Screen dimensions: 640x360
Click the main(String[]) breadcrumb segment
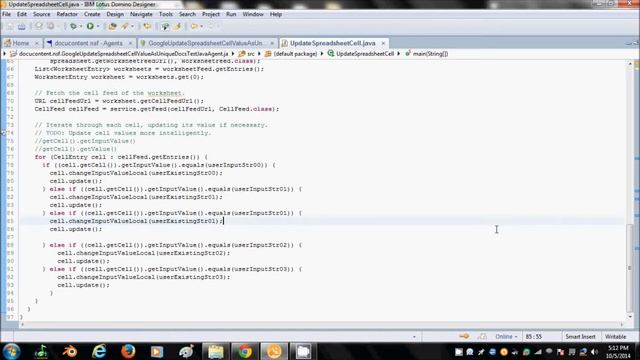tap(427, 54)
